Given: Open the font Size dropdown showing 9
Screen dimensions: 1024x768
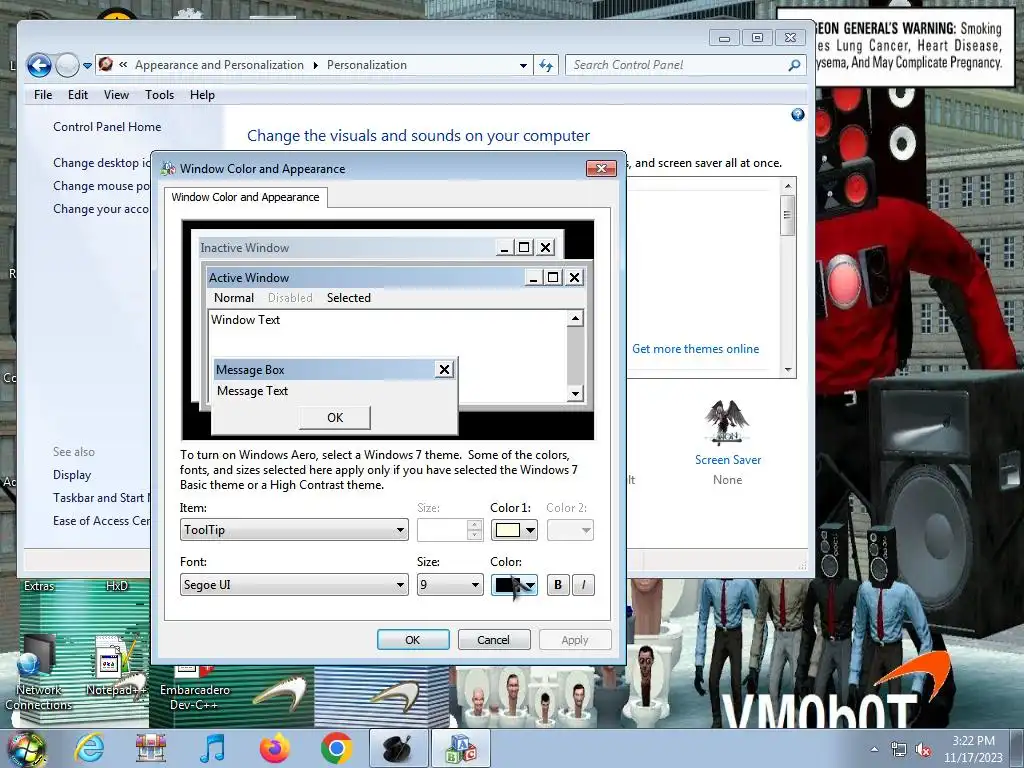Looking at the screenshot, I should click(x=450, y=584).
